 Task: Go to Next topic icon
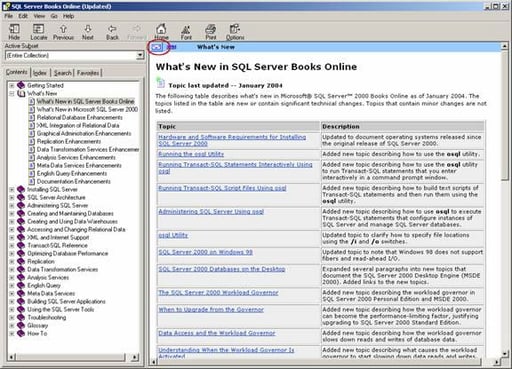(x=88, y=29)
